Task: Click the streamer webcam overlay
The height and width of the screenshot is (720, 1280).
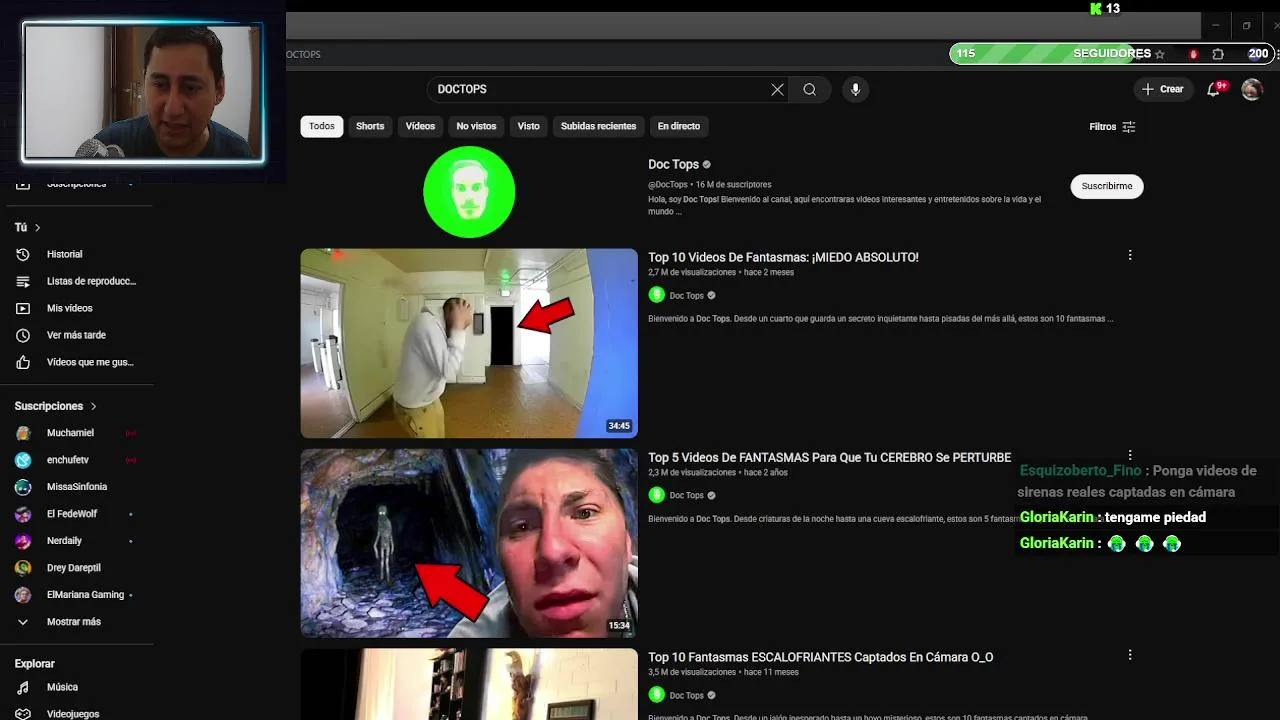Action: (x=143, y=92)
